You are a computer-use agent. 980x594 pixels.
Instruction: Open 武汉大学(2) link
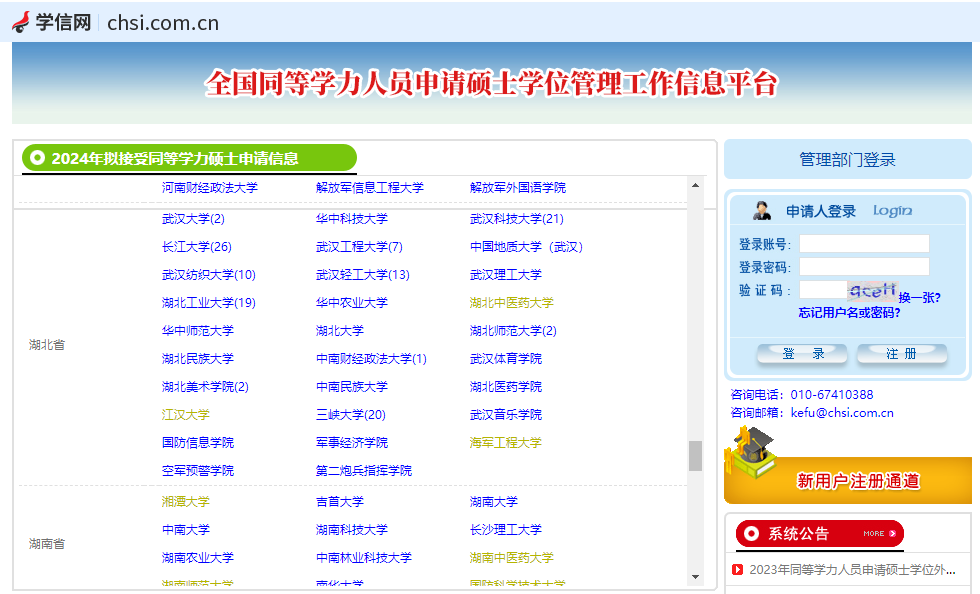tap(193, 219)
